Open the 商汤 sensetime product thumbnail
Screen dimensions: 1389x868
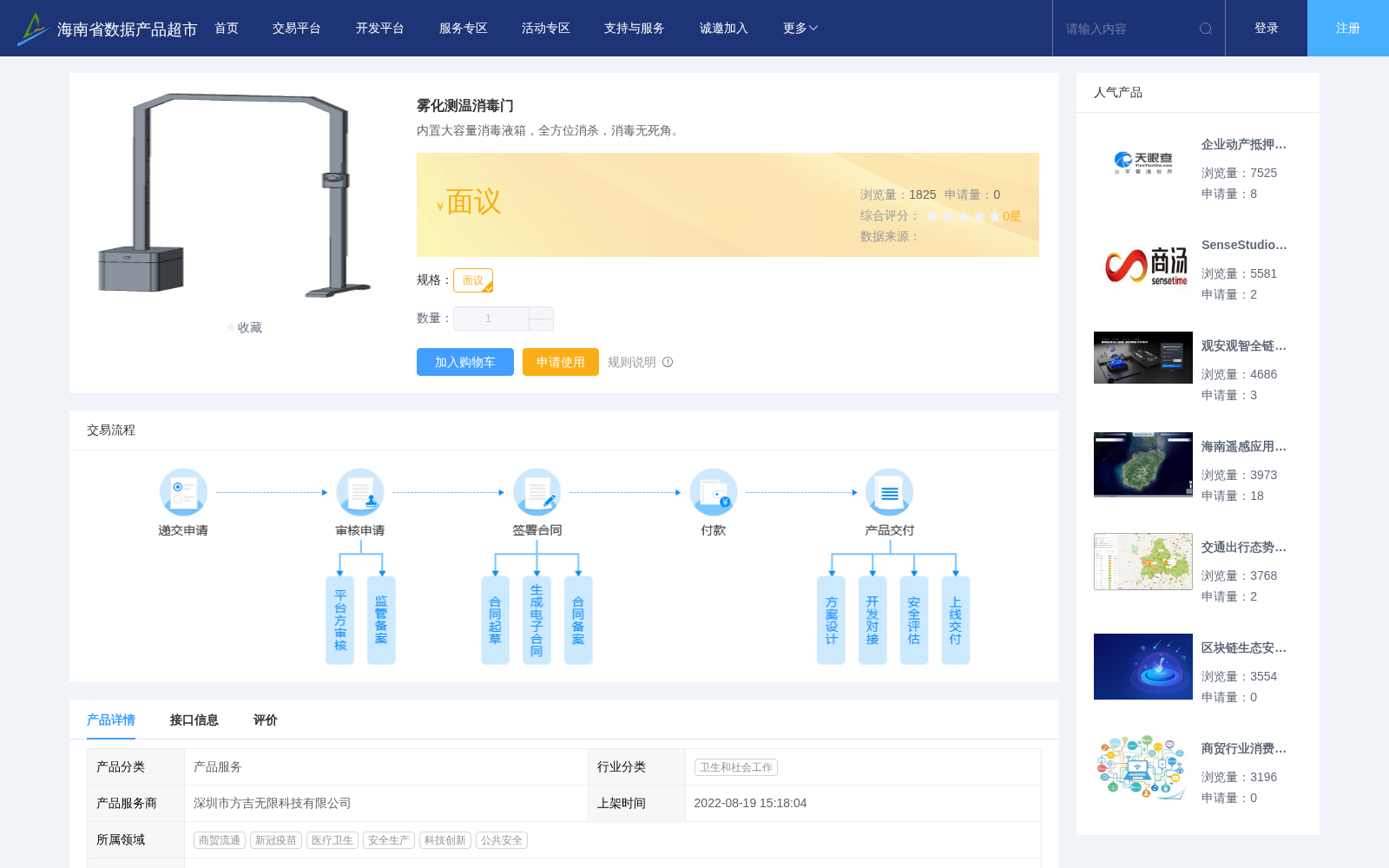[1143, 264]
